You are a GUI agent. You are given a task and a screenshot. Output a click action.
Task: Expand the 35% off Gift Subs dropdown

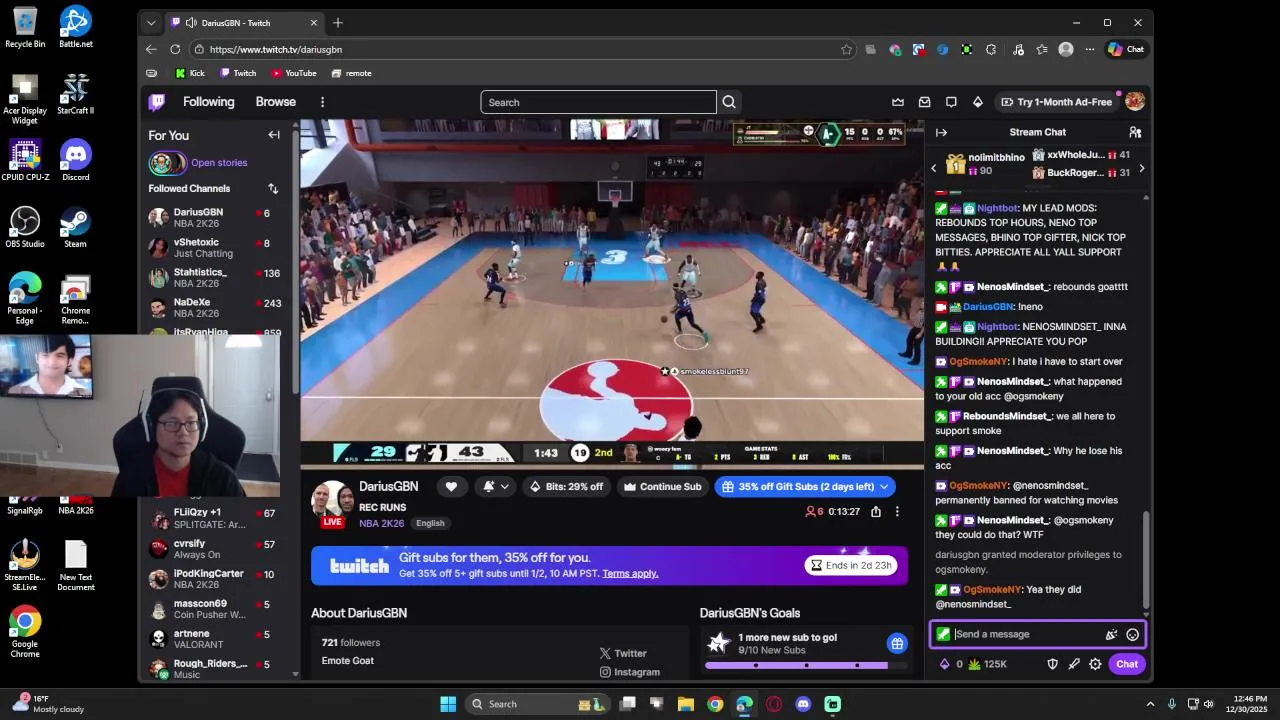click(884, 487)
